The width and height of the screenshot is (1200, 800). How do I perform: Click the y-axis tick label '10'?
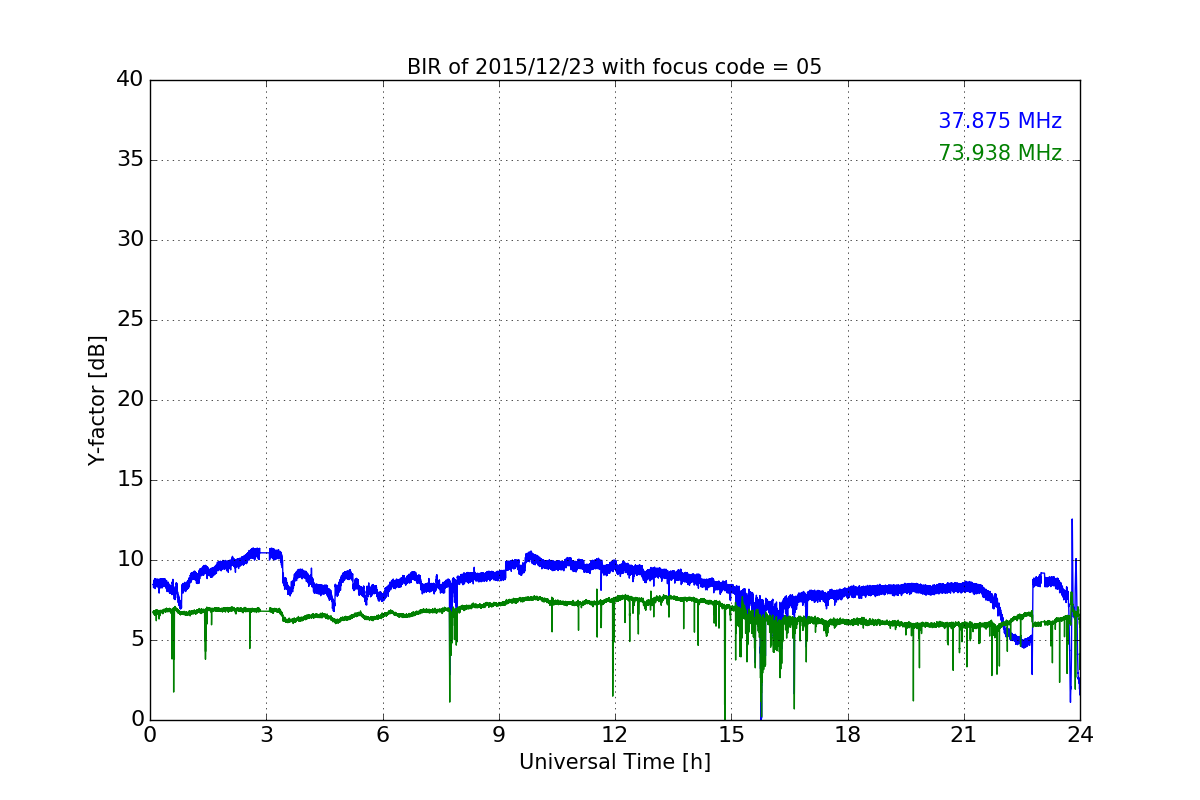[130, 560]
